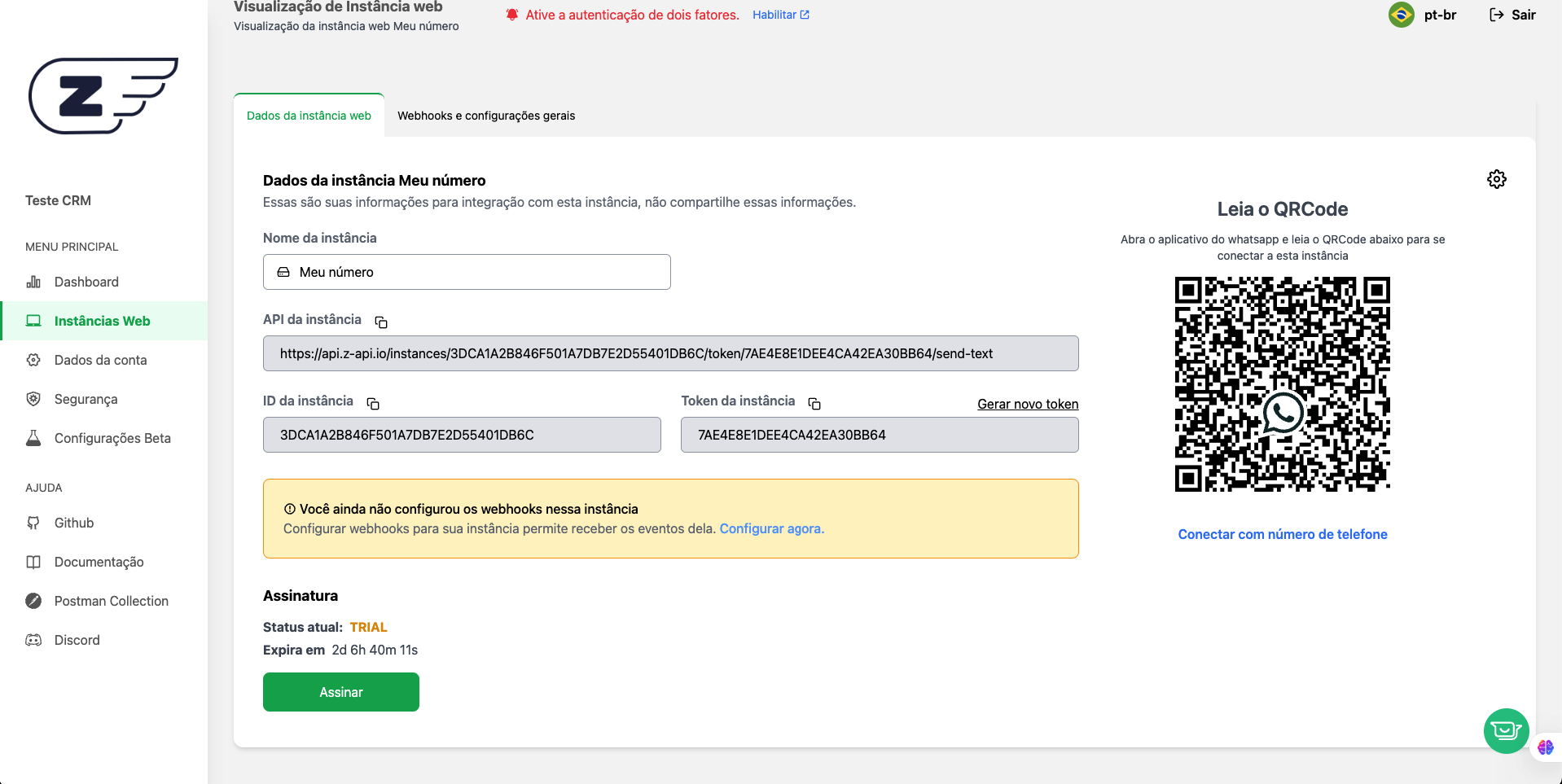Click the Nome da instância input field
Image resolution: width=1562 pixels, height=784 pixels.
pos(467,272)
